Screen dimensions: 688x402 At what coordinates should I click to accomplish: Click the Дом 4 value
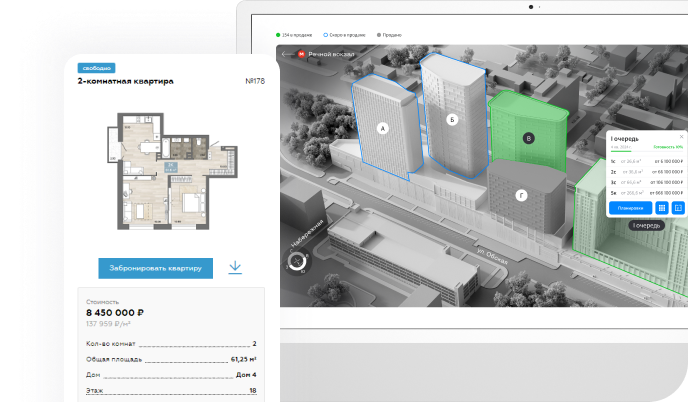click(246, 375)
